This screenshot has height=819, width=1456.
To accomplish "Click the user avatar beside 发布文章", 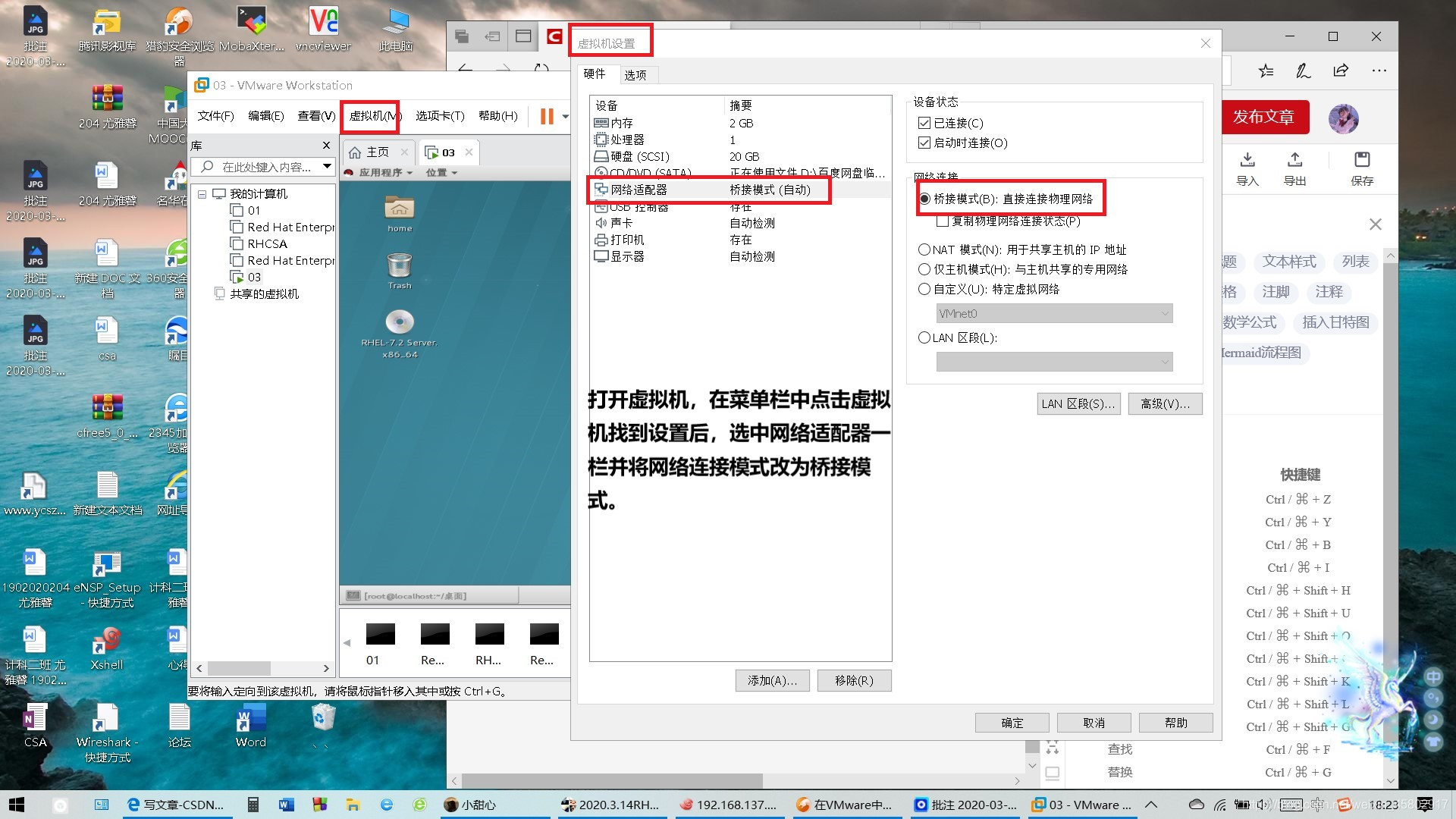I will click(x=1344, y=118).
